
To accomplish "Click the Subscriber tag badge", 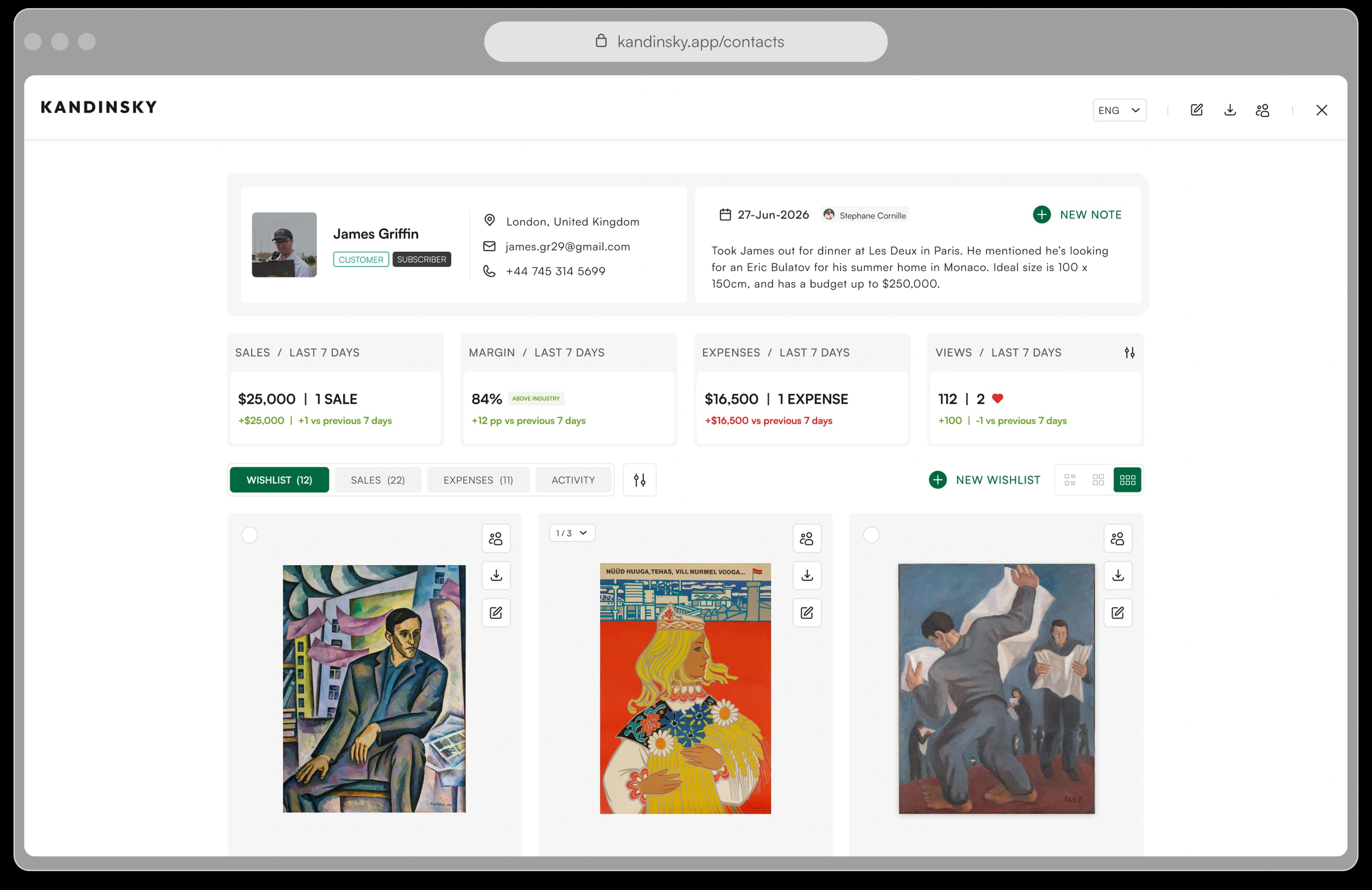I will (421, 259).
